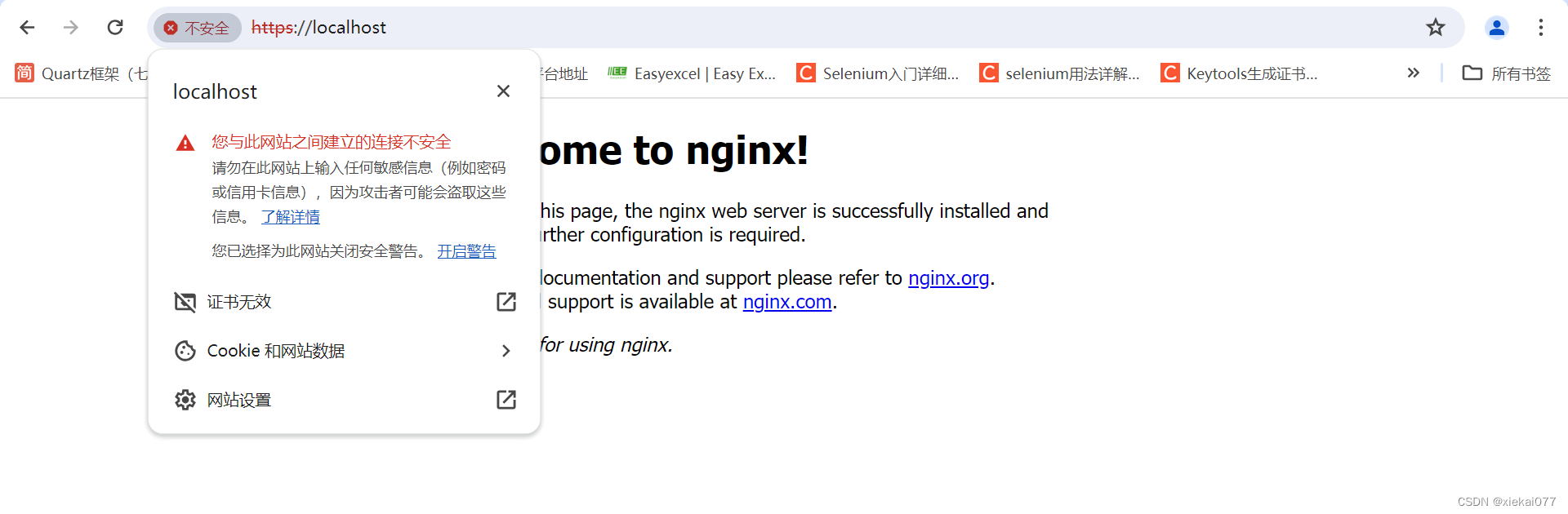Click the 开启警告 link

(466, 251)
